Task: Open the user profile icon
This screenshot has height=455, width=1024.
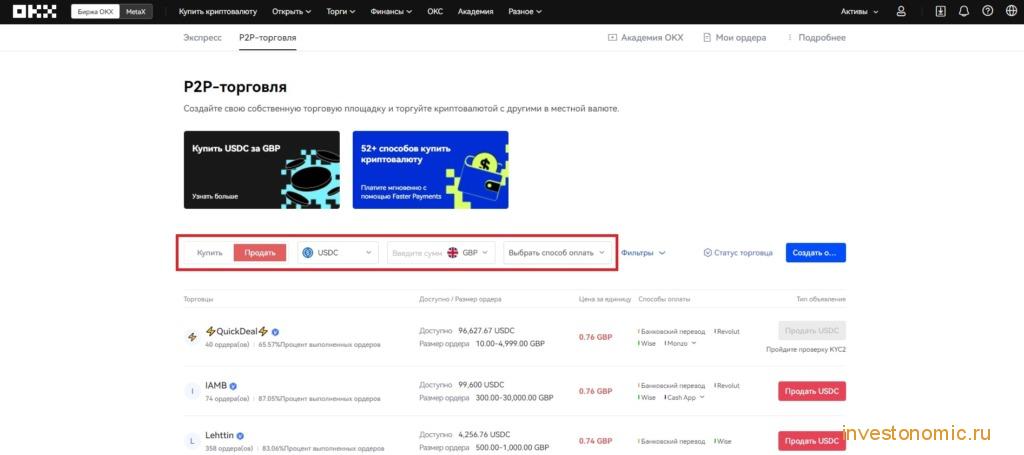Action: 901,11
